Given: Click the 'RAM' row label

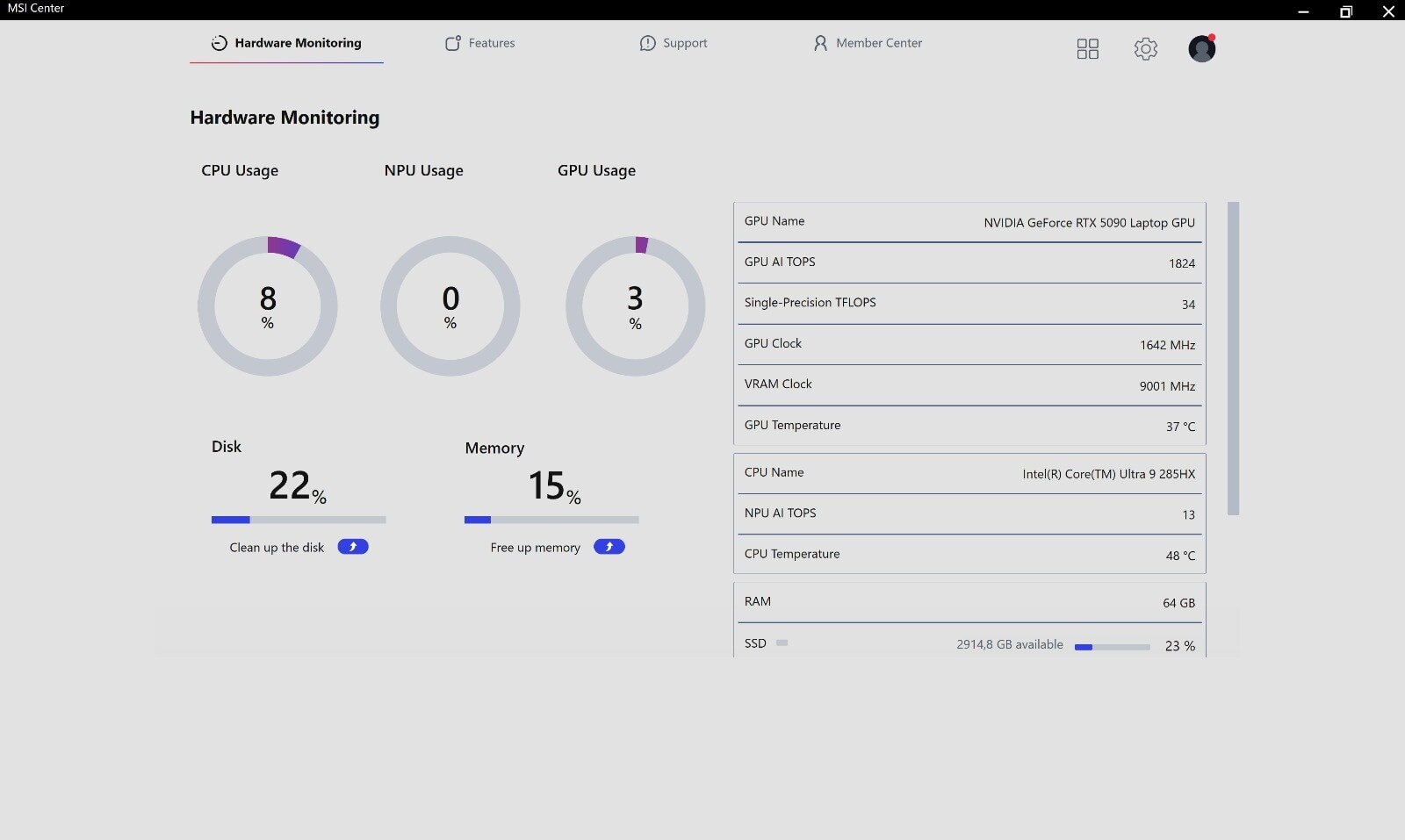Looking at the screenshot, I should pos(758,601).
